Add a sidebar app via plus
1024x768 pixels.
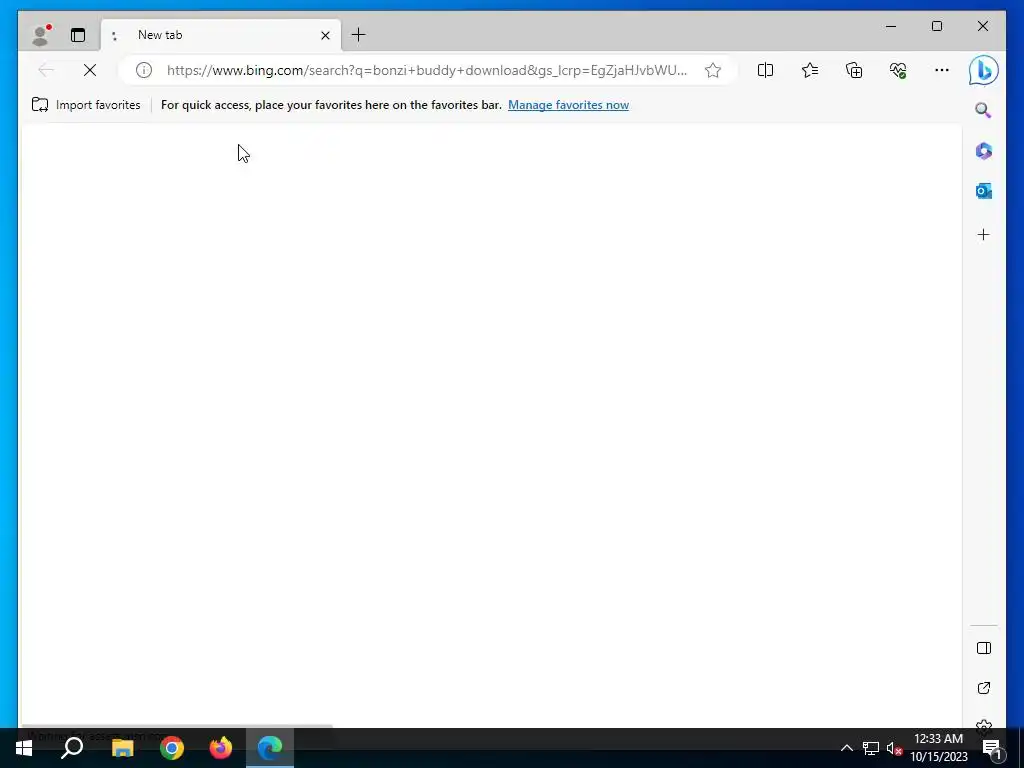(x=984, y=234)
